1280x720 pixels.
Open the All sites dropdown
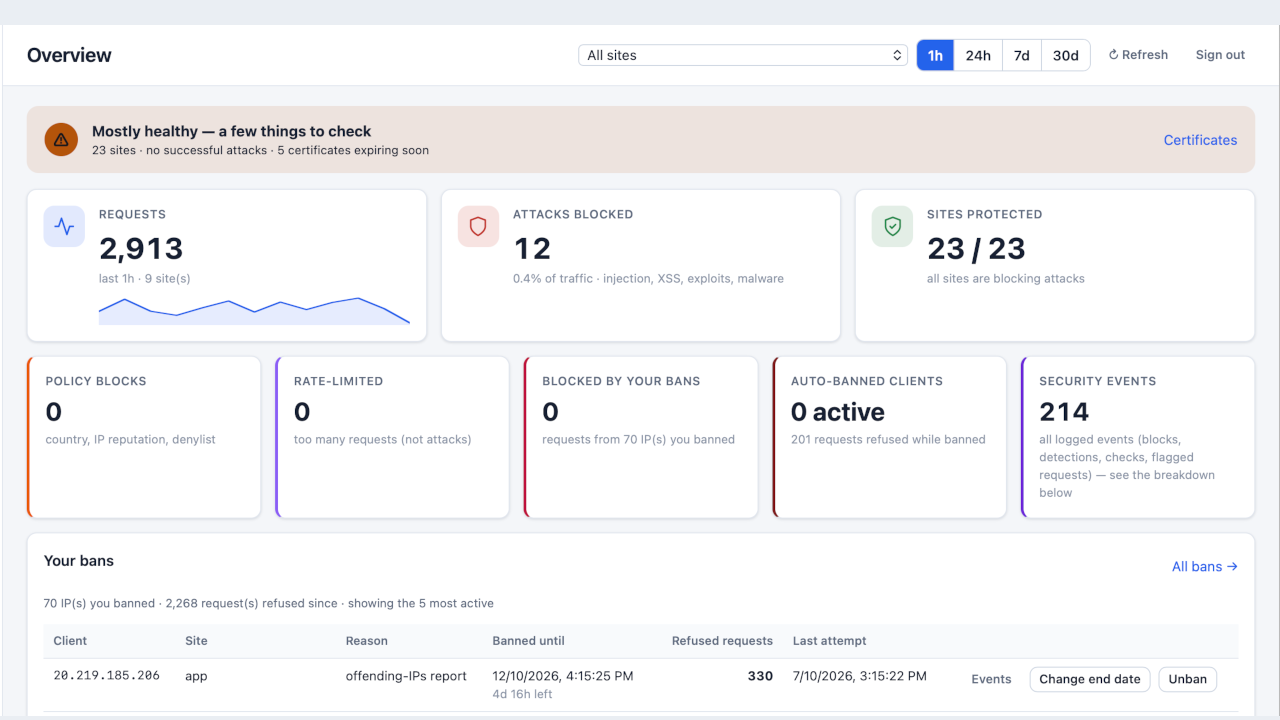pos(743,55)
